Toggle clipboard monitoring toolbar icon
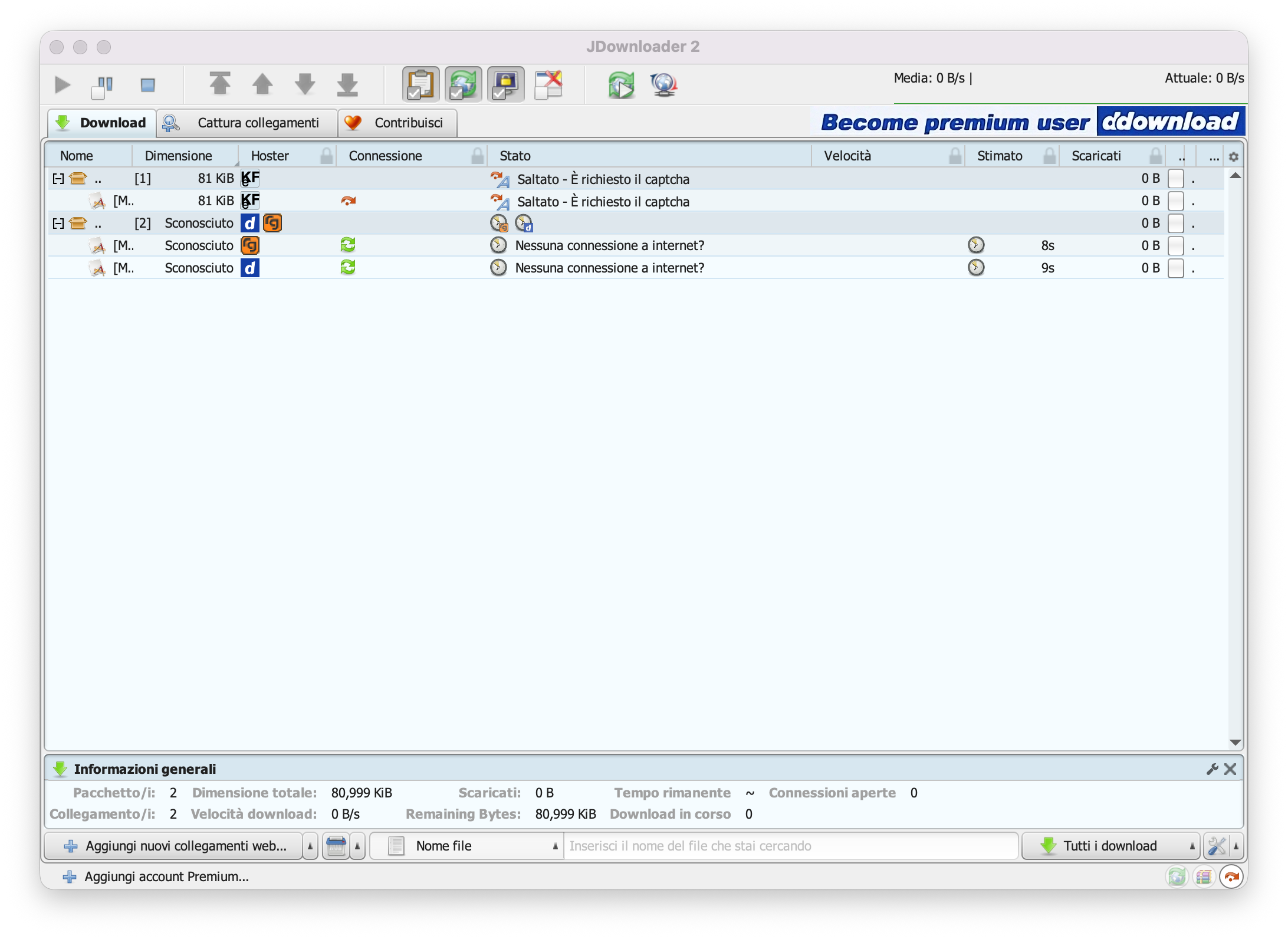Image resolution: width=1288 pixels, height=939 pixels. (x=420, y=84)
